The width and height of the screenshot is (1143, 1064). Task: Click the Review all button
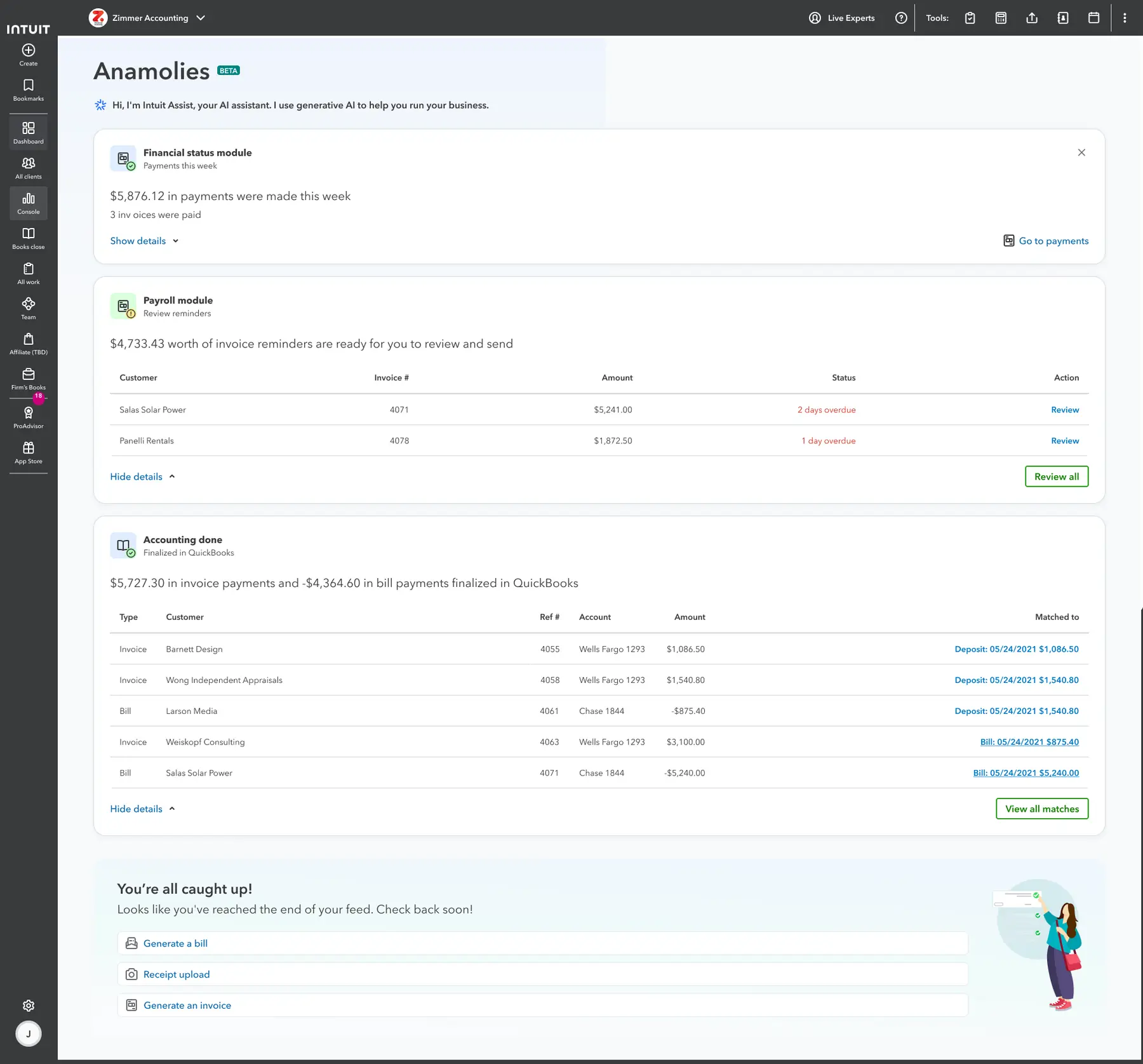point(1057,476)
